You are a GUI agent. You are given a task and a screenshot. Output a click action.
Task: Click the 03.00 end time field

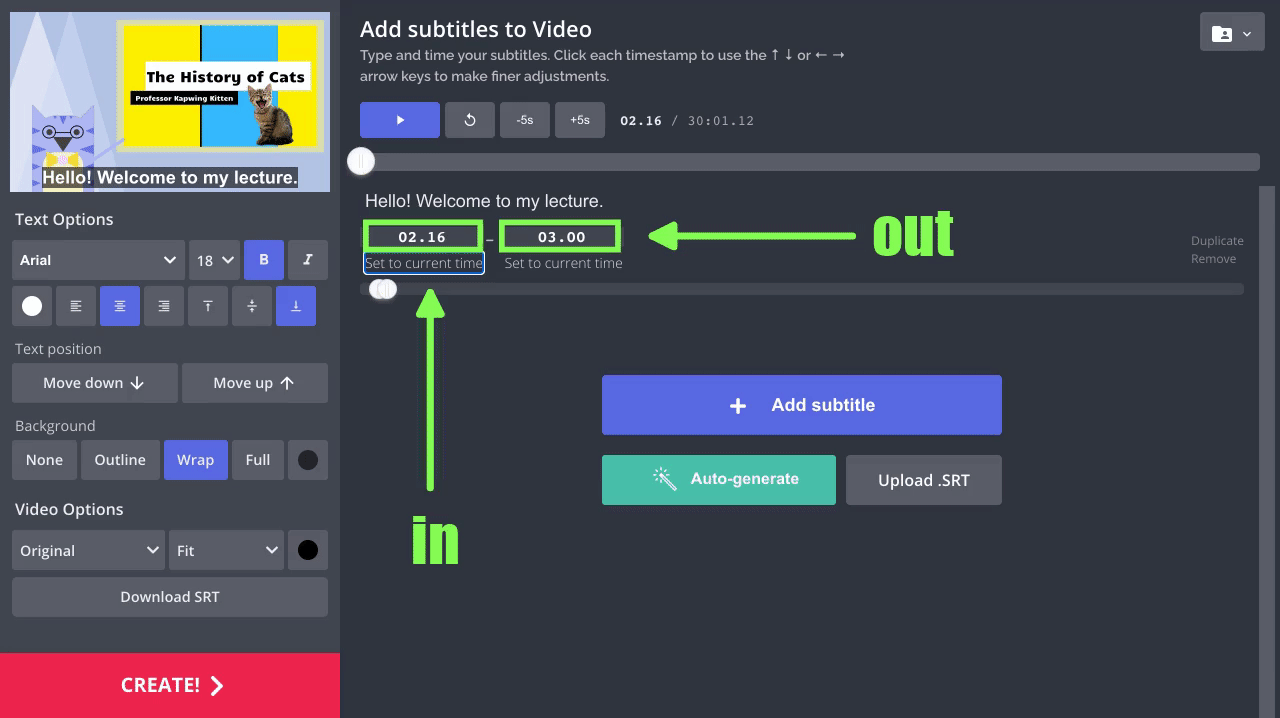pos(561,237)
